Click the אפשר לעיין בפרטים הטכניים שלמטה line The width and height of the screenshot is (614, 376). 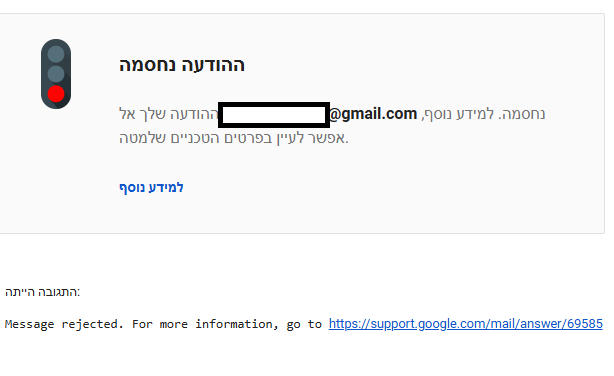pos(234,138)
